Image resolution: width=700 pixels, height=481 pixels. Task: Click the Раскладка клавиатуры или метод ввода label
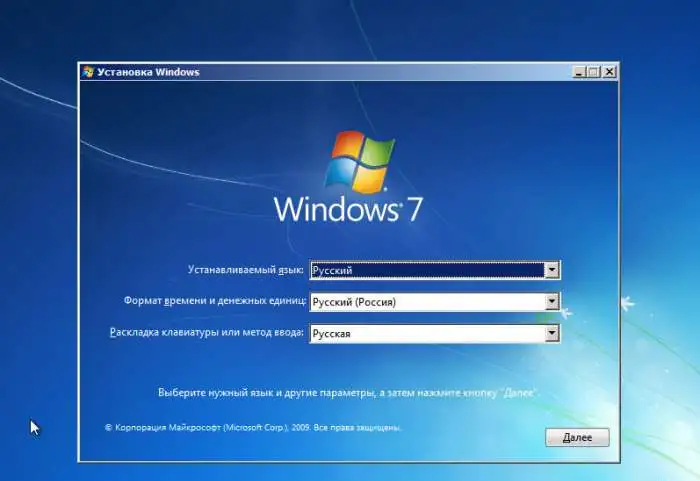point(207,332)
